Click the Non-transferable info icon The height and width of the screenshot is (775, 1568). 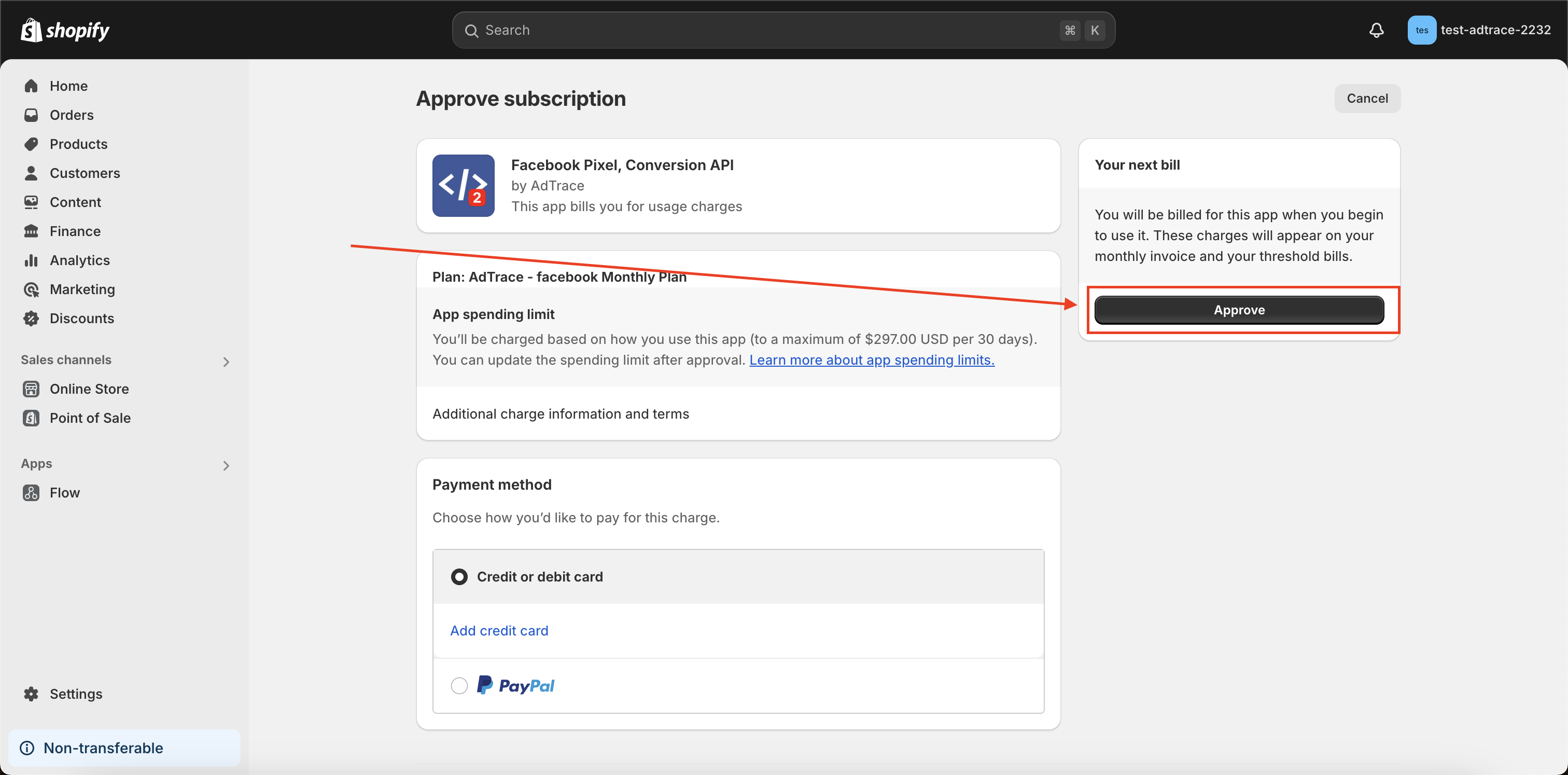(x=27, y=748)
